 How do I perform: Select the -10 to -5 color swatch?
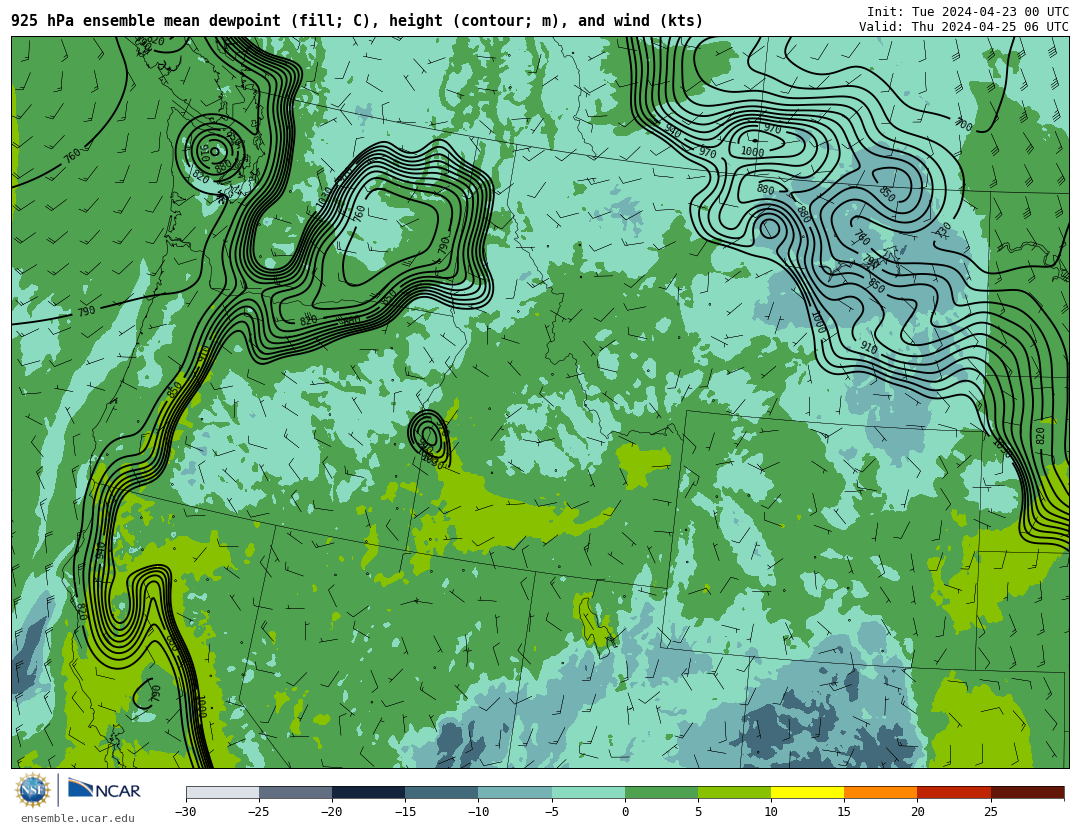click(x=515, y=792)
